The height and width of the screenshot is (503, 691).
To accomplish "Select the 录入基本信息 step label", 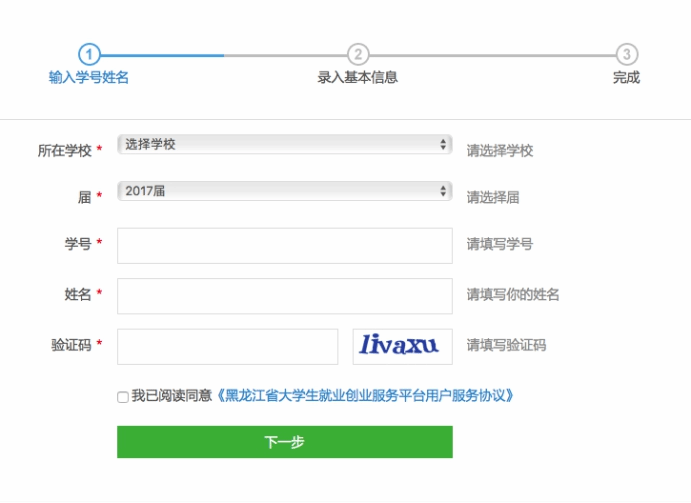I will [x=358, y=78].
